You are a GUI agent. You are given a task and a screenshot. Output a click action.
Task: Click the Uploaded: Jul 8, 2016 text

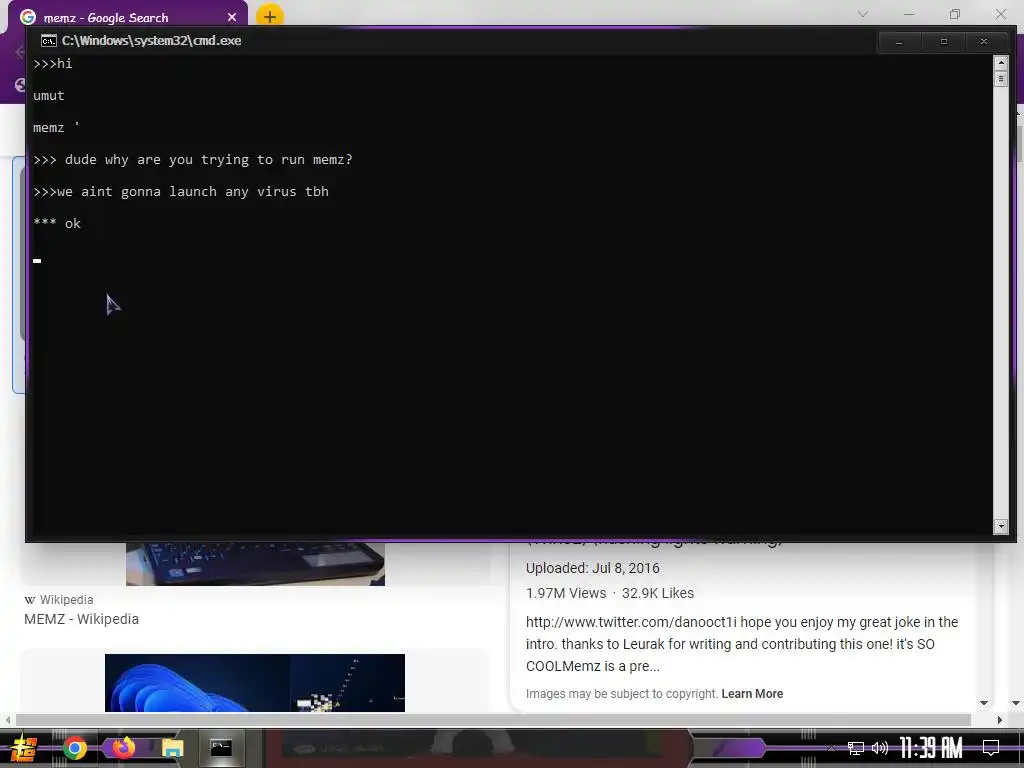coord(593,568)
